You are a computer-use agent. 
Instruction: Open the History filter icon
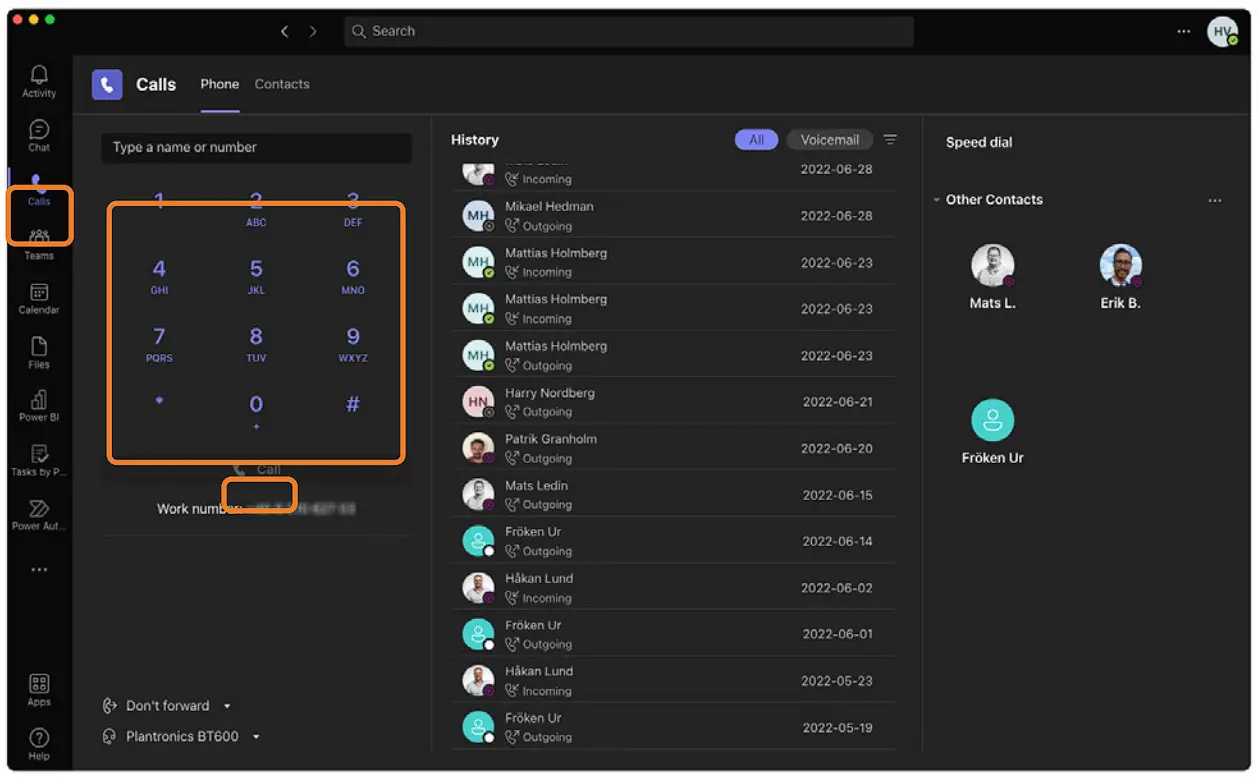point(890,140)
